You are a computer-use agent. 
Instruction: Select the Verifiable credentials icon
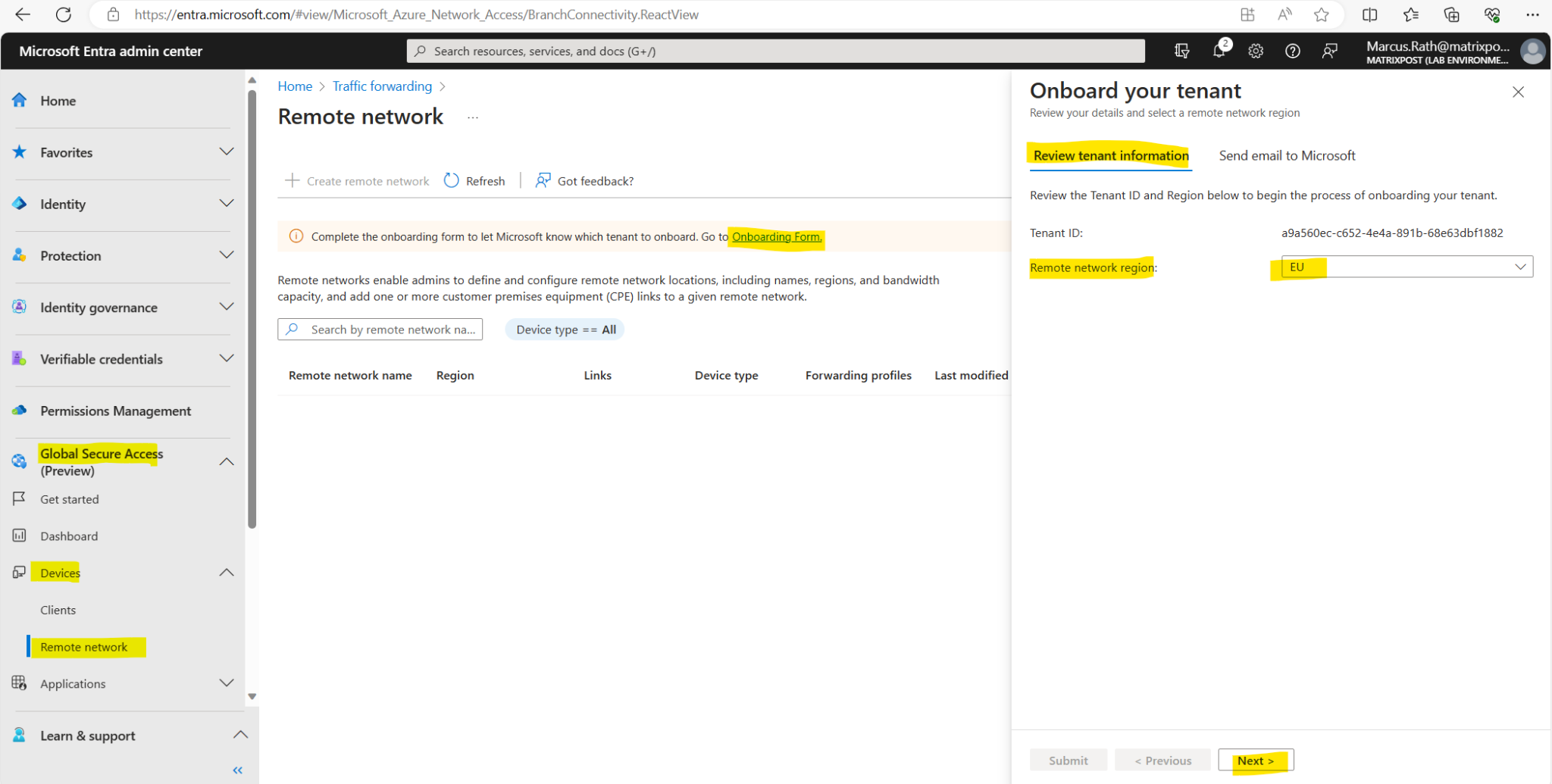tap(19, 358)
